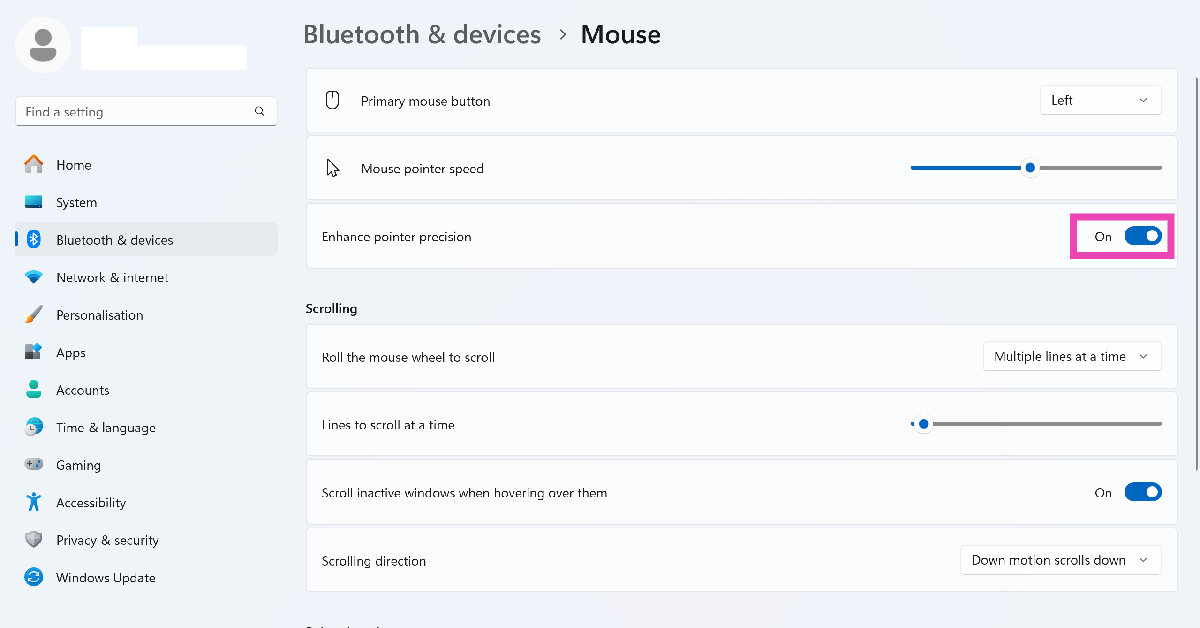Open Accounts using its person icon

pyautogui.click(x=34, y=390)
